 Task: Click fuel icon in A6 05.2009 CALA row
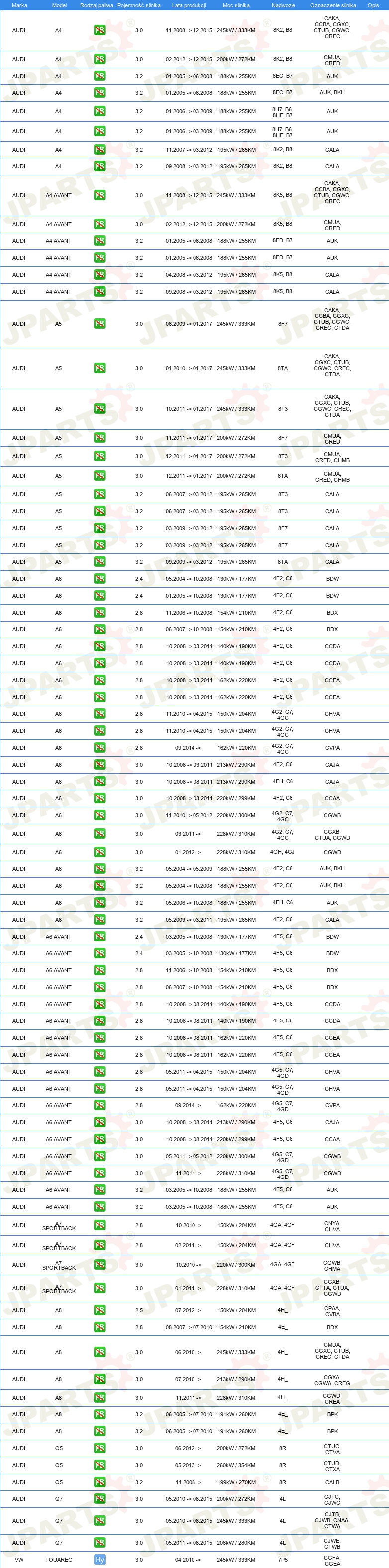tap(99, 919)
